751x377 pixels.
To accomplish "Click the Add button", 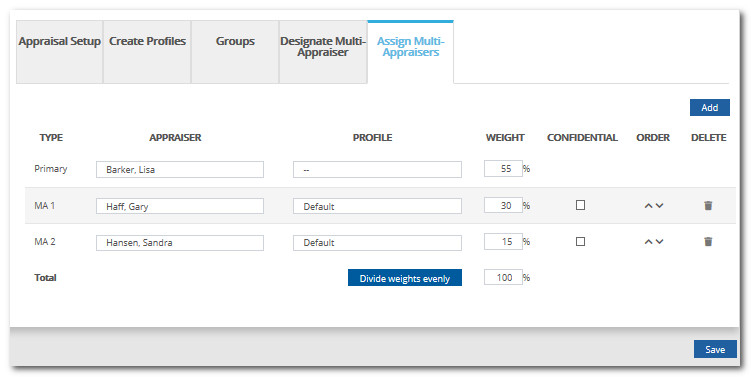I will point(709,108).
